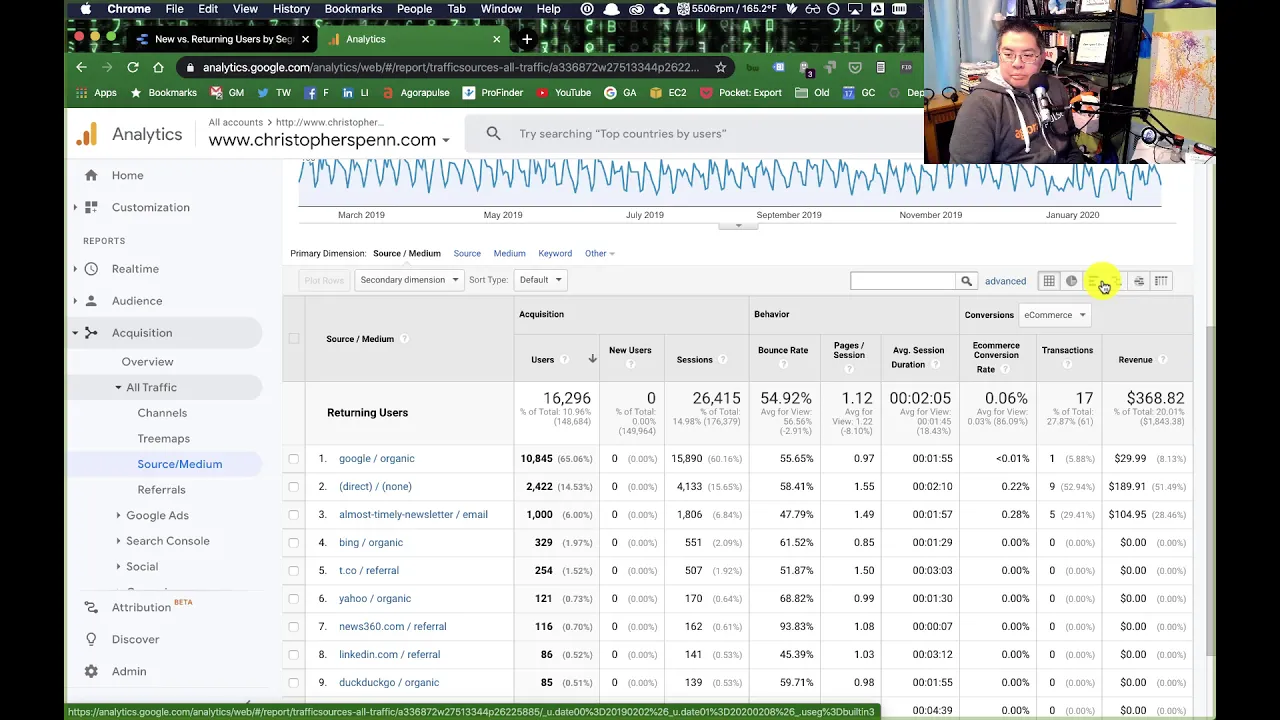Image resolution: width=1280 pixels, height=720 pixels.
Task: Tick the select-all checkbox in table header
Action: [293, 339]
